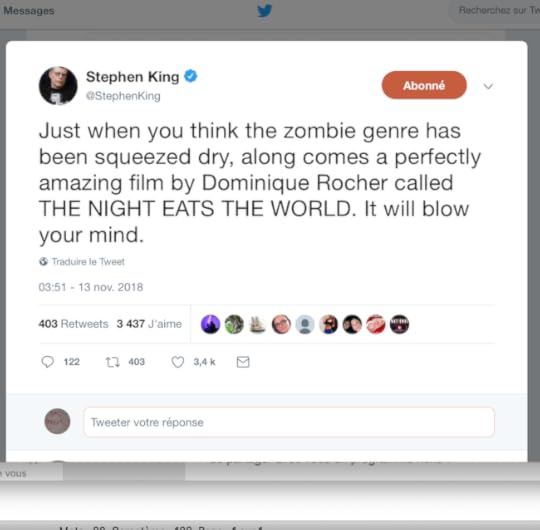The width and height of the screenshot is (540, 530).
Task: Open the @StephenKing handle link
Action: click(123, 96)
